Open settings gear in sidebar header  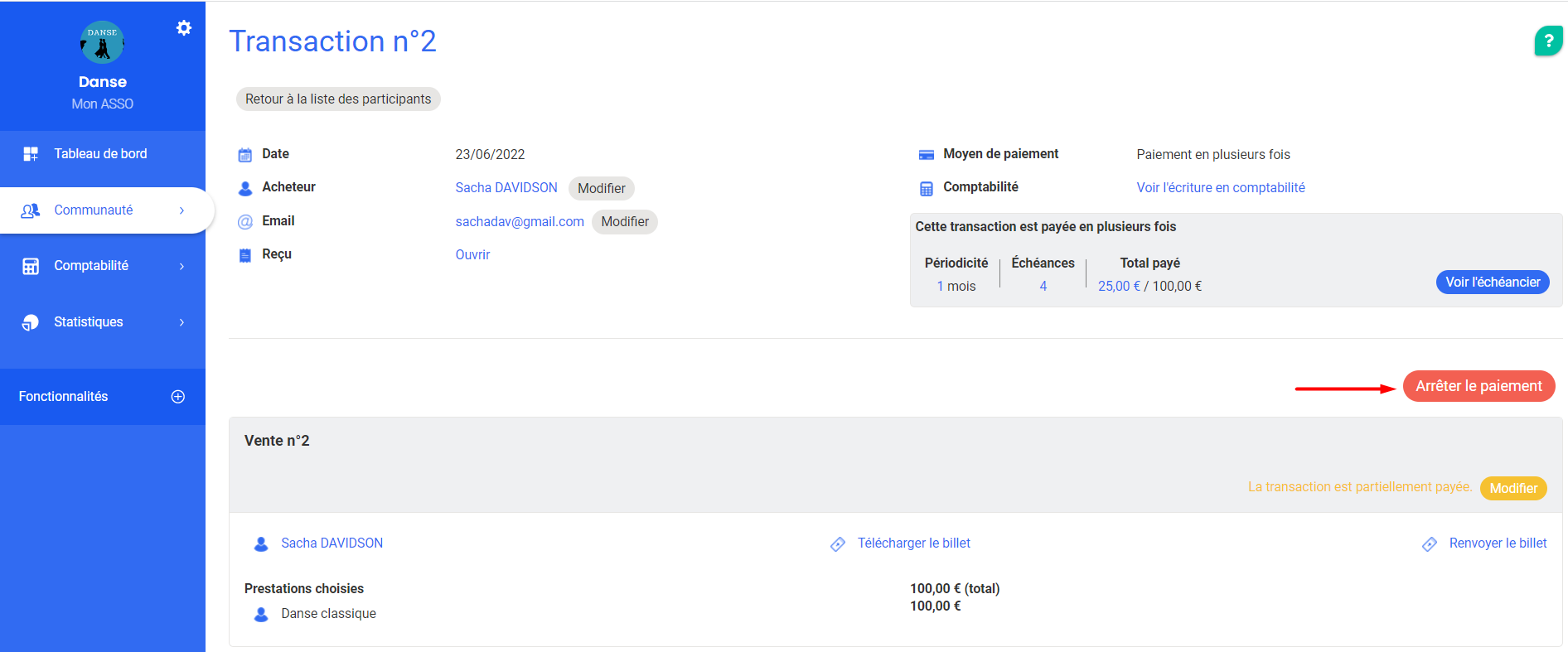pyautogui.click(x=184, y=28)
